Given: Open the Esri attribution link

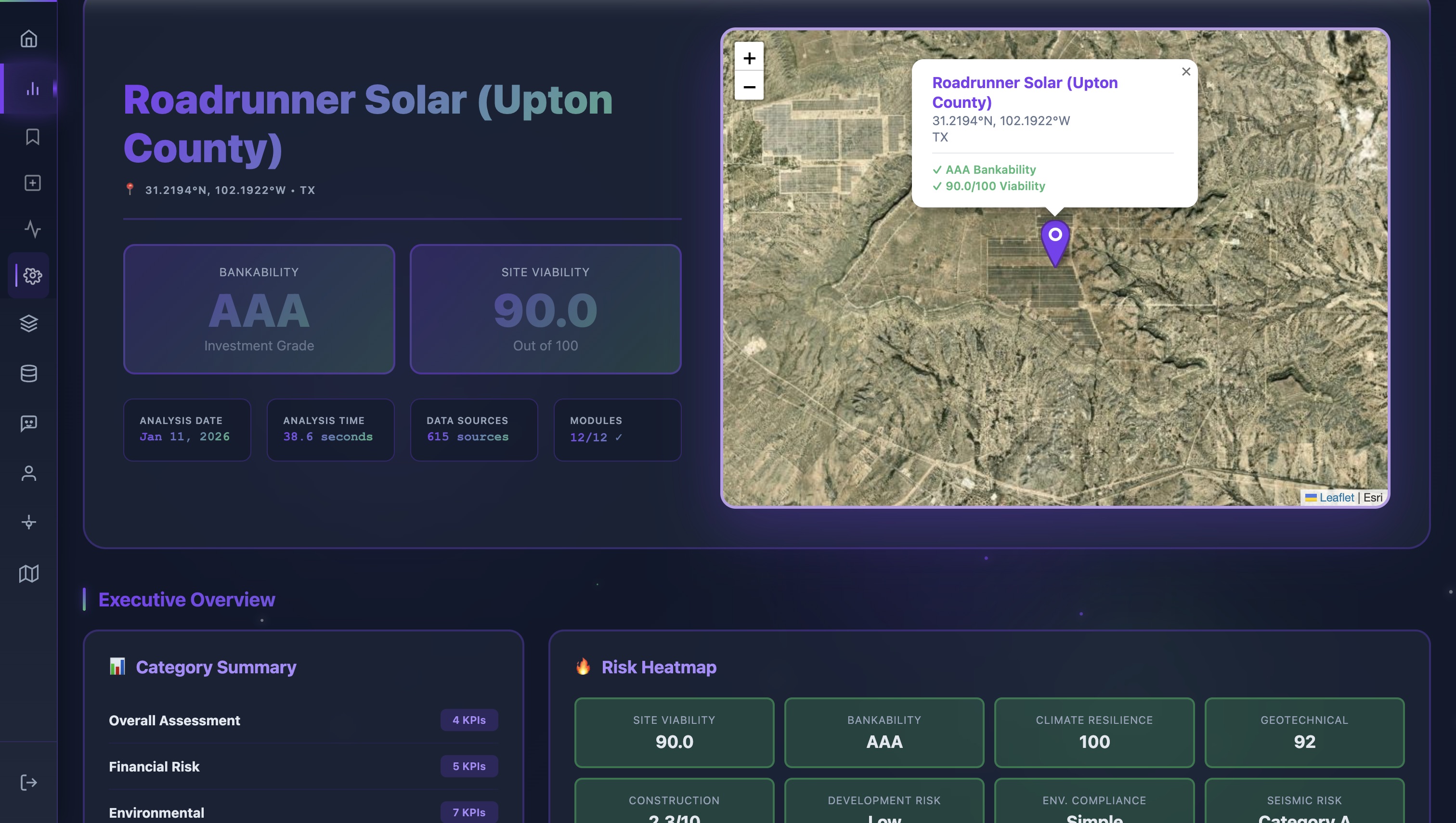Looking at the screenshot, I should coord(1373,498).
